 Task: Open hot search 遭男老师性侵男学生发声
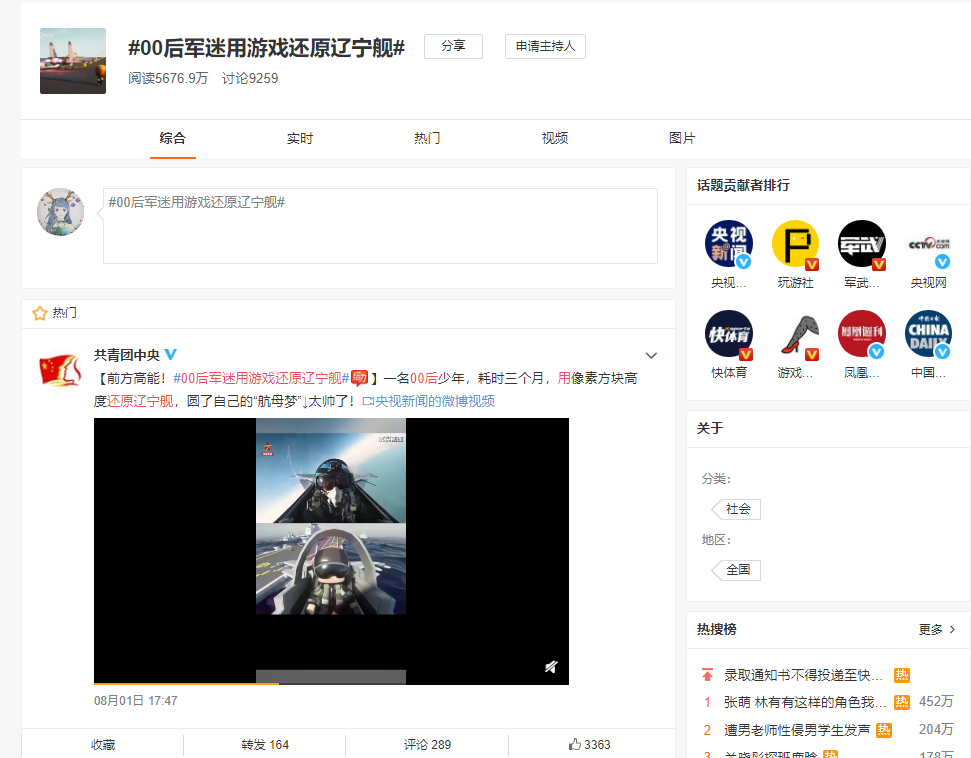pyautogui.click(x=797, y=730)
